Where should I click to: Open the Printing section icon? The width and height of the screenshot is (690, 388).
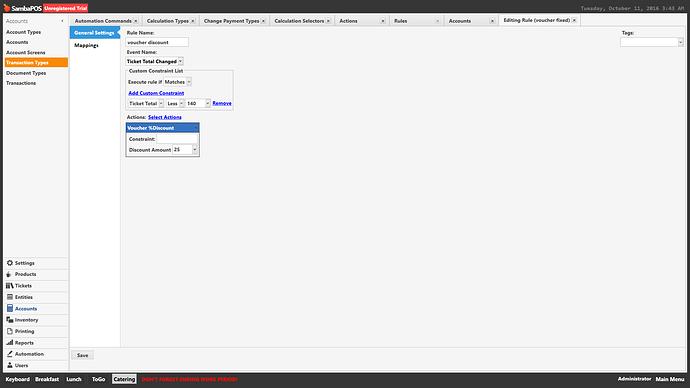pos(10,331)
